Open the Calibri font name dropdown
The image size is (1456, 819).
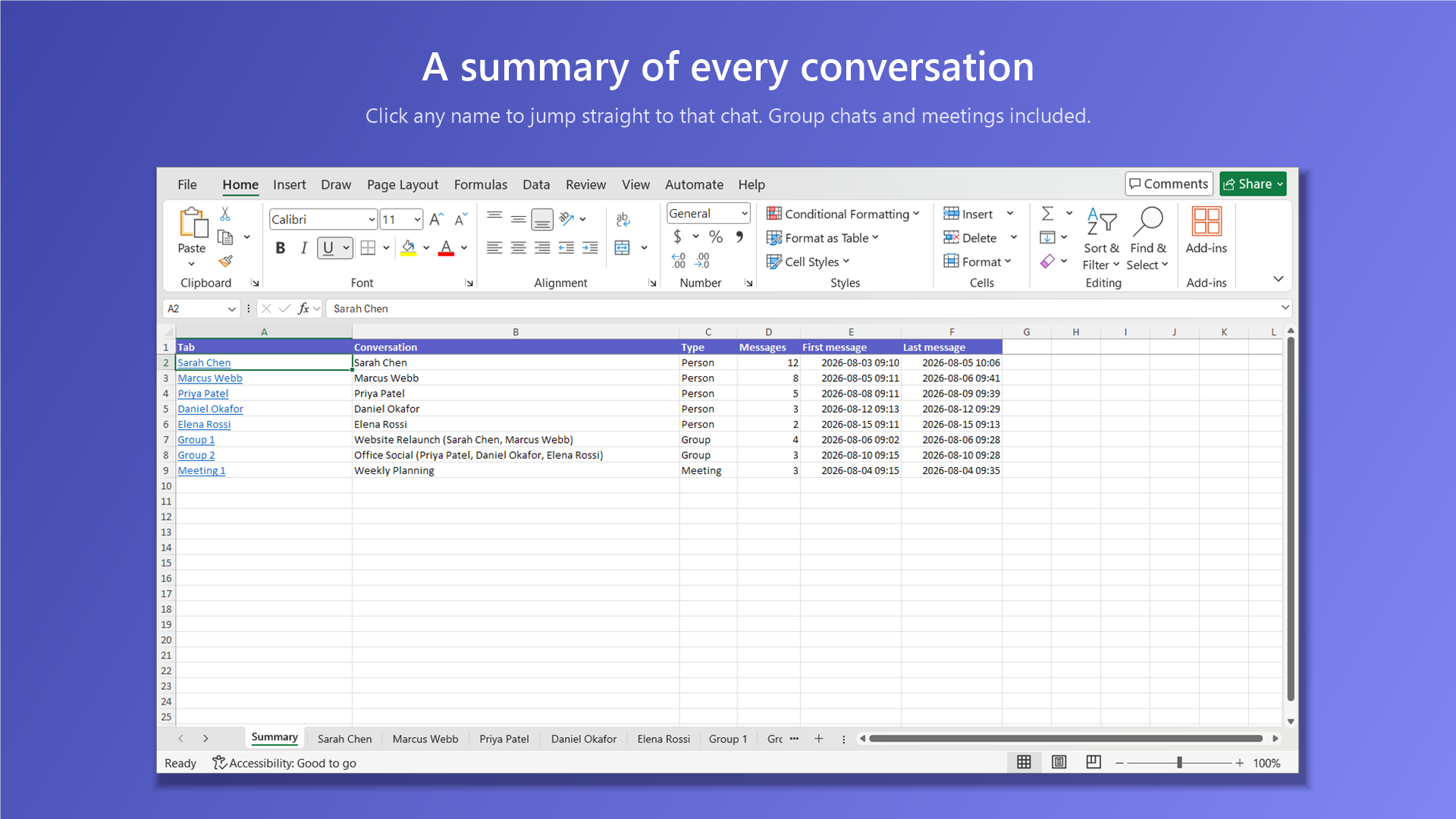click(x=372, y=219)
